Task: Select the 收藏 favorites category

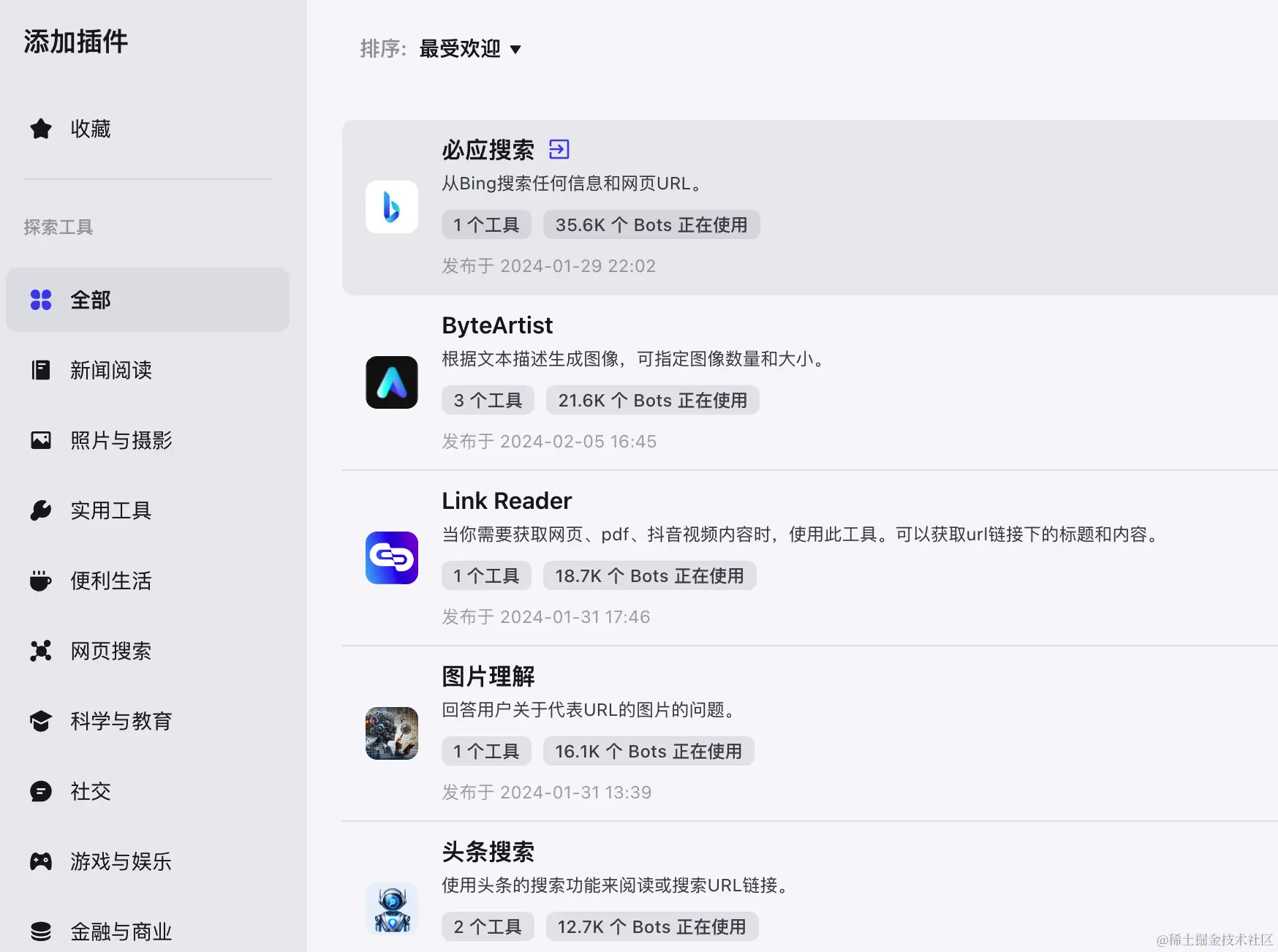Action: (x=148, y=129)
